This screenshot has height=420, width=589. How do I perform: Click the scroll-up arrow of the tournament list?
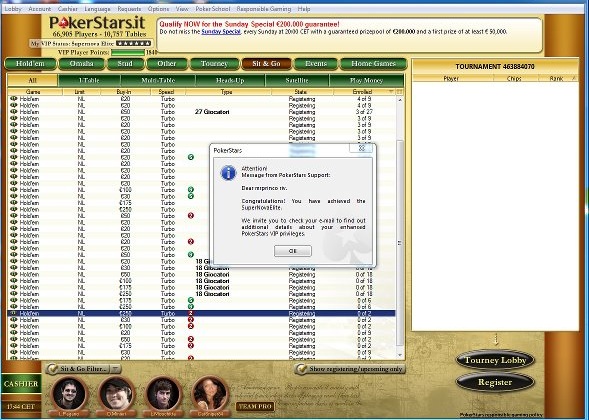[x=400, y=100]
